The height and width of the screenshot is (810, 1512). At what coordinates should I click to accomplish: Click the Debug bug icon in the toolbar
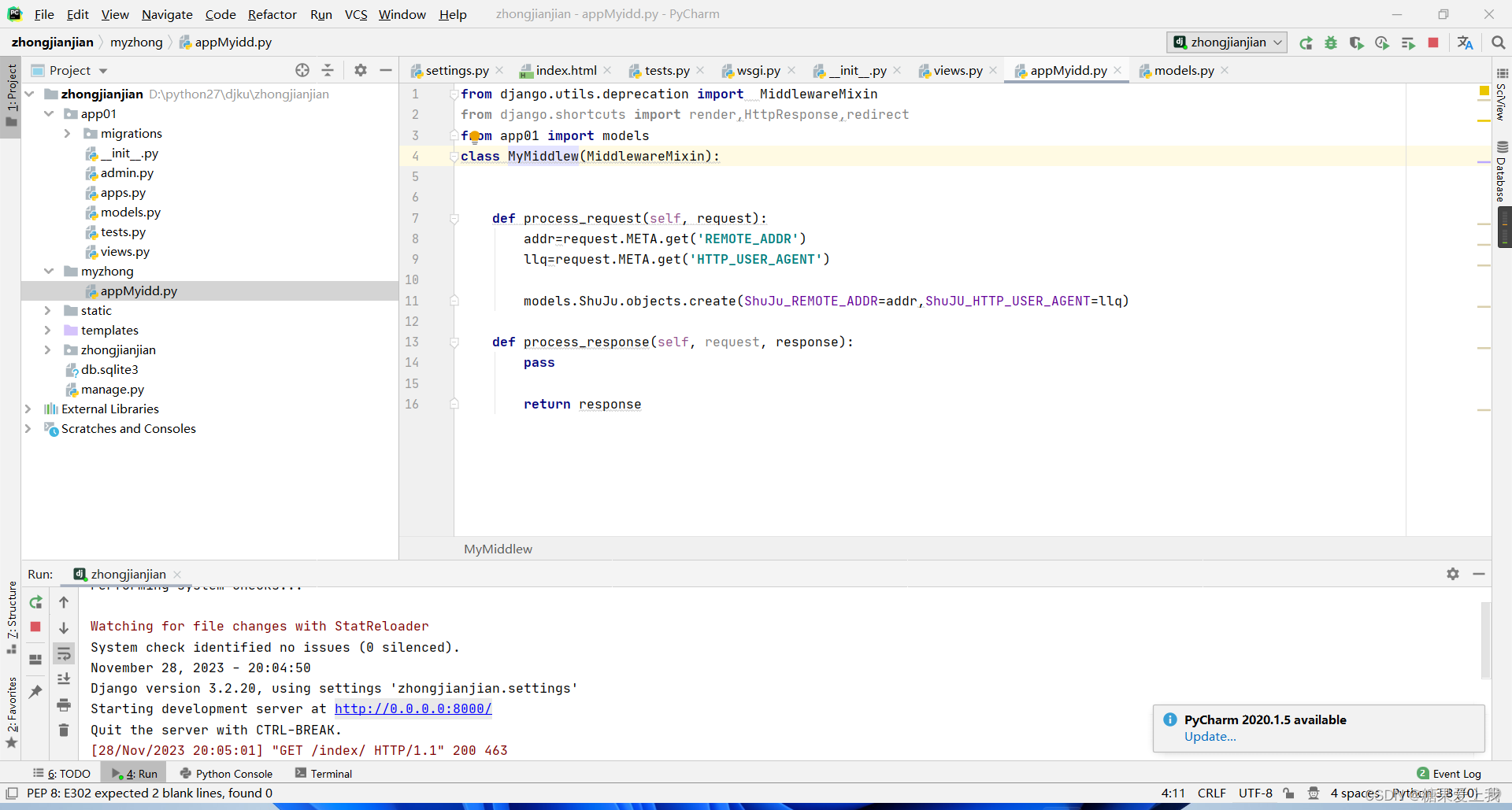coord(1331,43)
